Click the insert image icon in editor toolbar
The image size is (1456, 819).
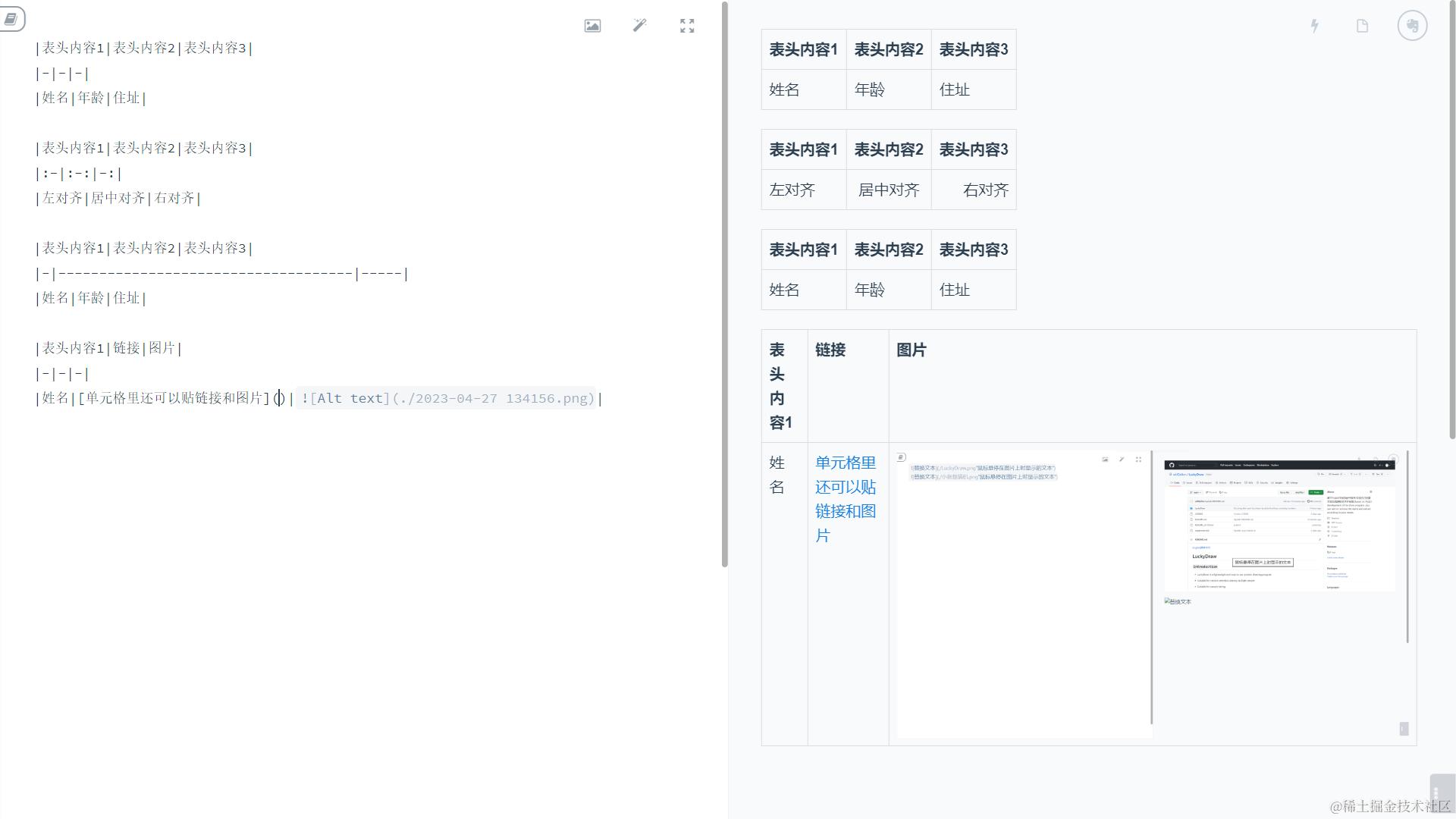591,25
